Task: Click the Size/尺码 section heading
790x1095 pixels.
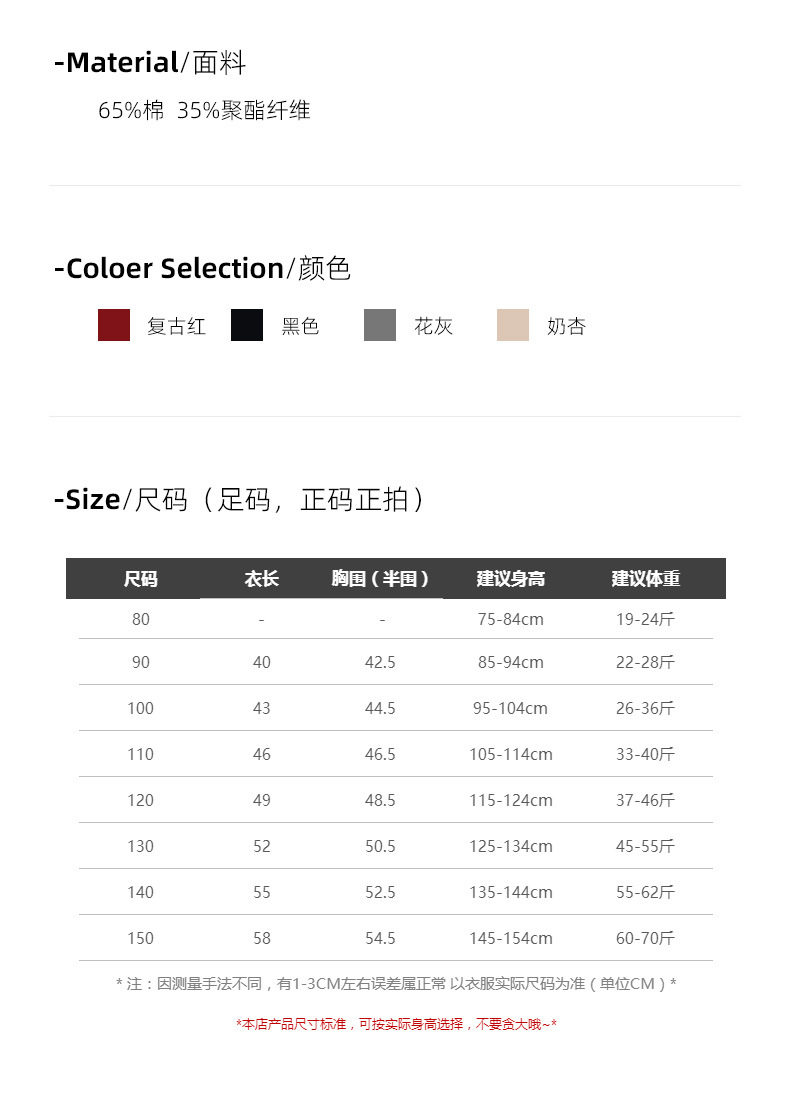Action: (x=240, y=499)
